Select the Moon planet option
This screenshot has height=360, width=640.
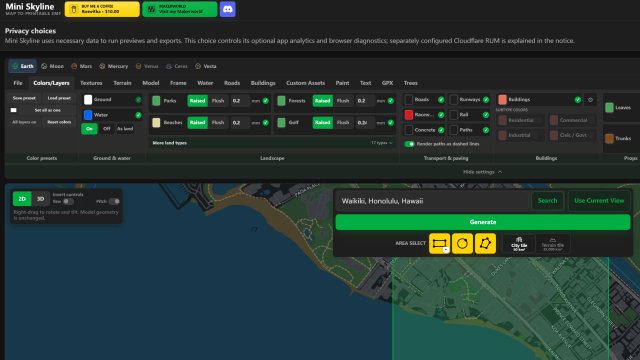coord(52,66)
